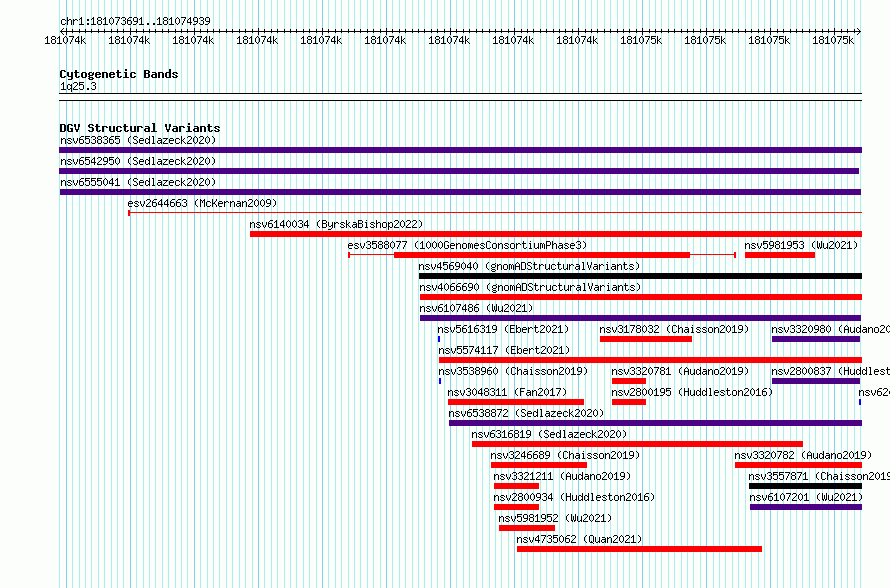Click the nsv6538365 (Sedlazeck2020) variant label

coord(138,140)
